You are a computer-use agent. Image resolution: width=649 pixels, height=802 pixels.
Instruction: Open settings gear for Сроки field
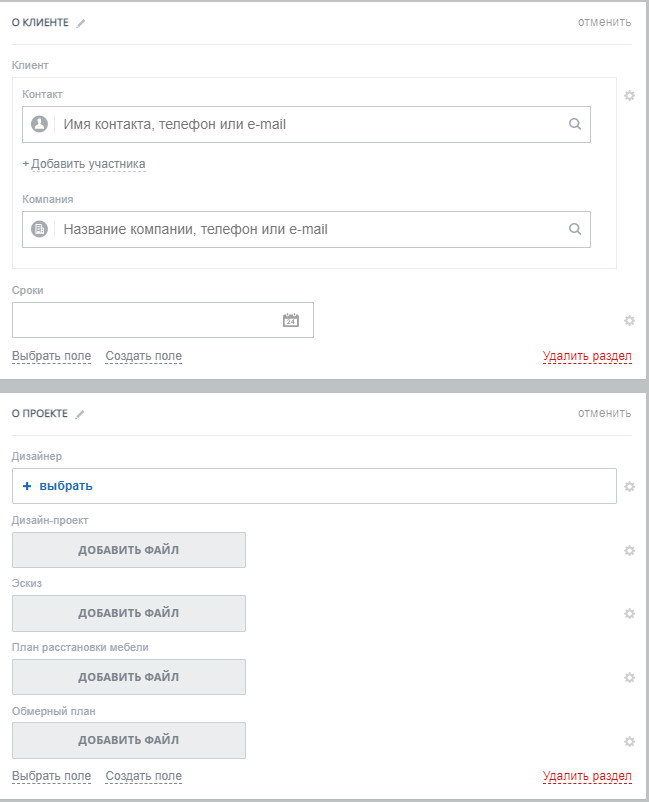629,321
